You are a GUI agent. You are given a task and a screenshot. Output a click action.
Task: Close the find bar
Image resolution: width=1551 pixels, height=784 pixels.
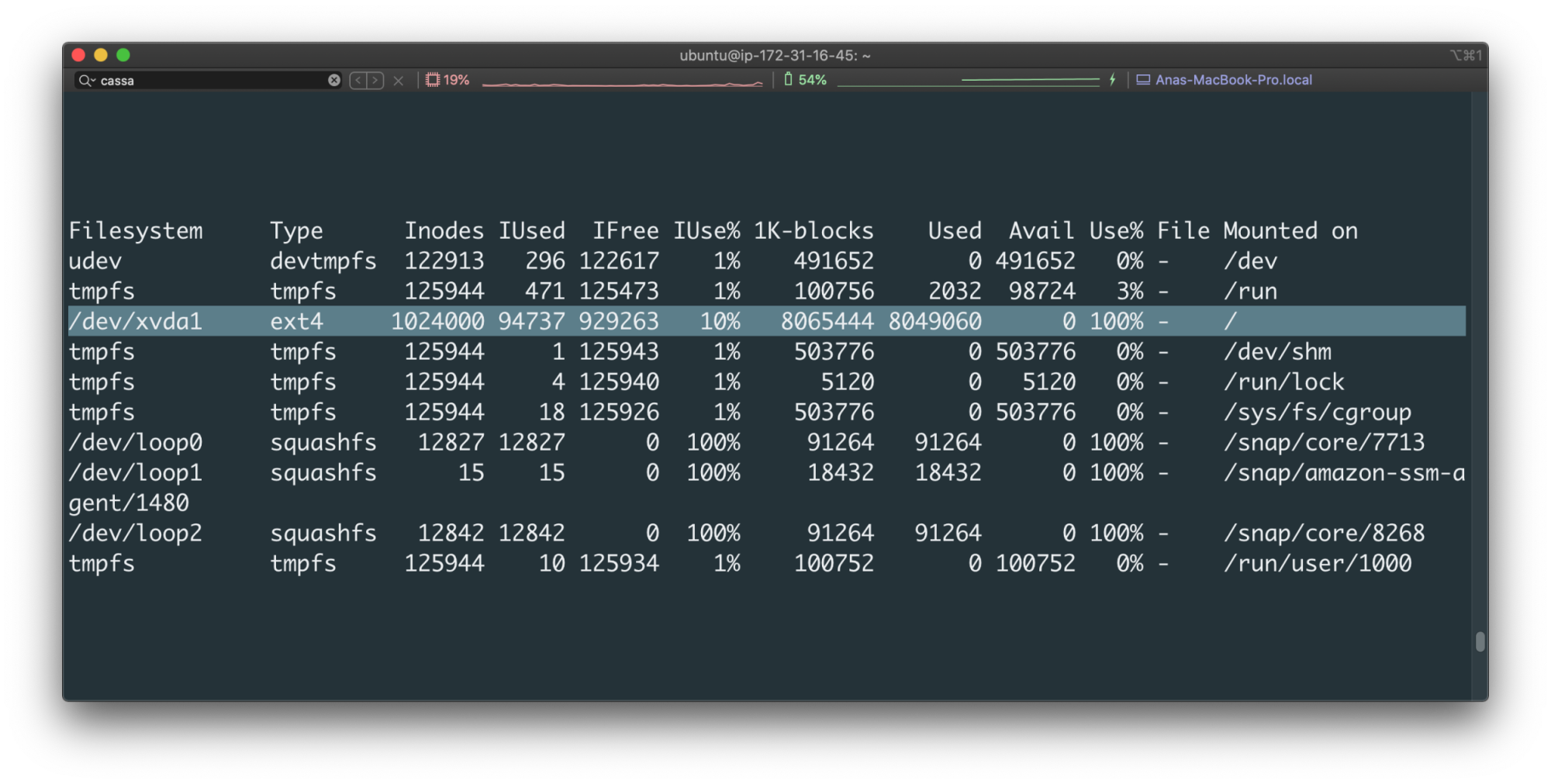(399, 81)
